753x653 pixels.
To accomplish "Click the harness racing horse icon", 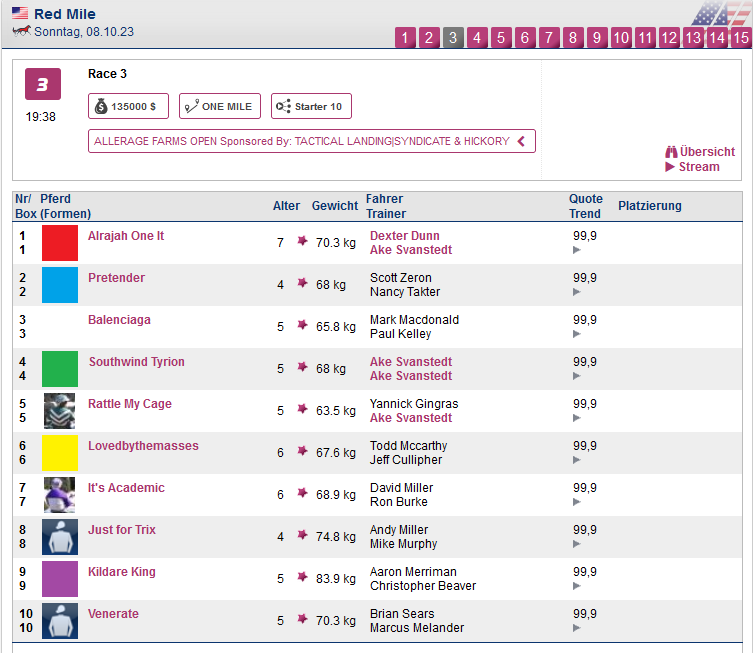I will pyautogui.click(x=22, y=31).
